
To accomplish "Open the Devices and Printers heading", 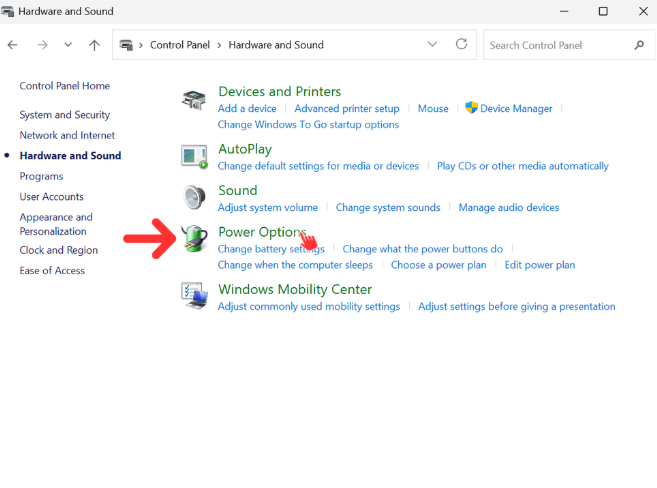I will coord(279,91).
